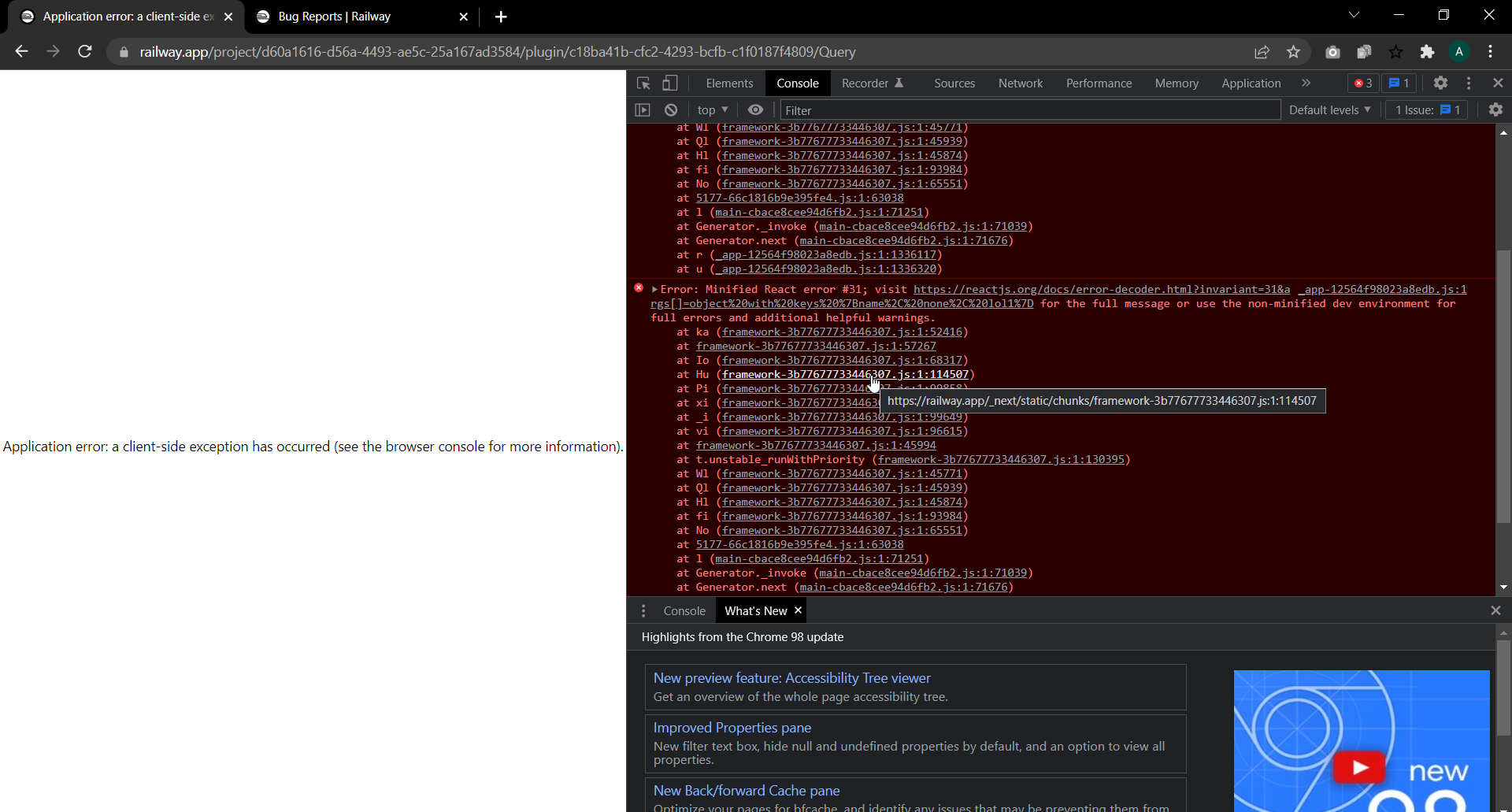Open the Default levels dropdown
This screenshot has width=1512, height=812.
pyautogui.click(x=1330, y=110)
